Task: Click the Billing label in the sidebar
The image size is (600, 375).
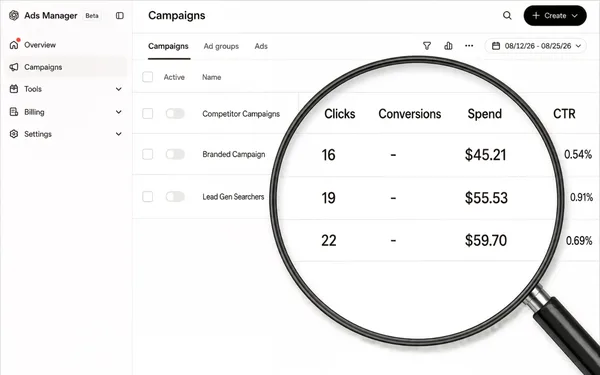Action: click(x=34, y=112)
